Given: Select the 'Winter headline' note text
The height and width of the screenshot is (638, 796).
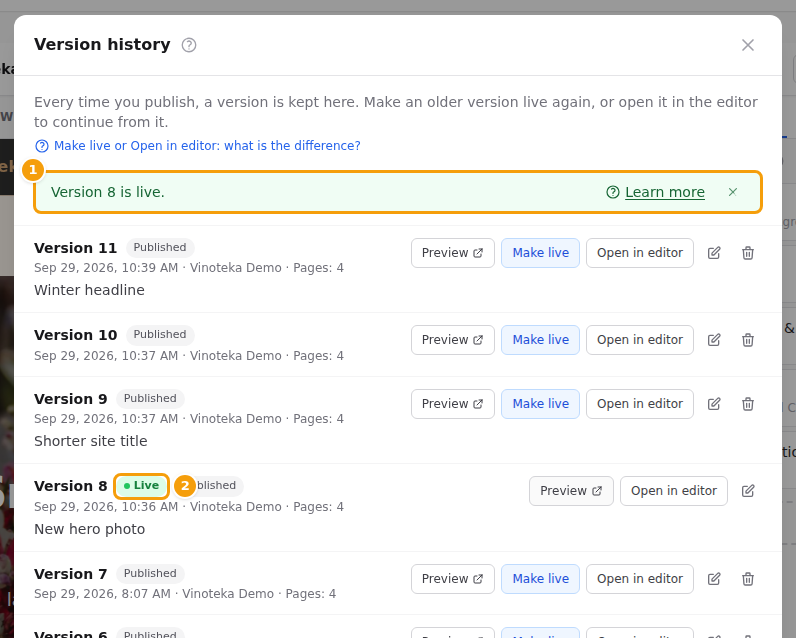Looking at the screenshot, I should click(89, 290).
